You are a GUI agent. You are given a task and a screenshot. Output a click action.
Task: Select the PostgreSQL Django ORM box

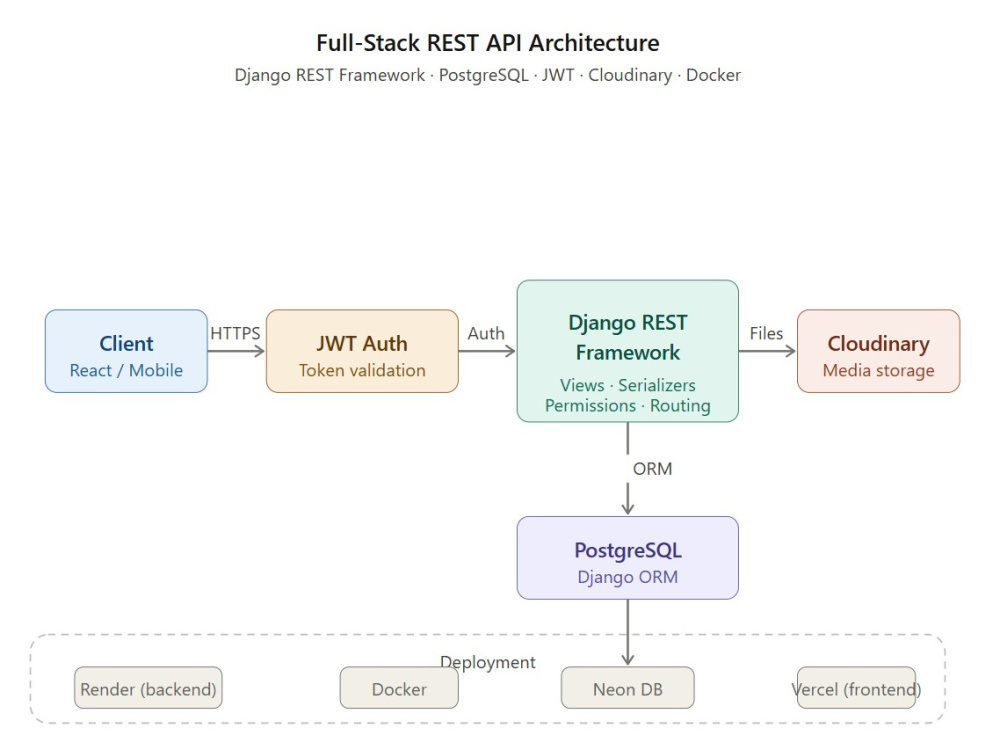628,558
